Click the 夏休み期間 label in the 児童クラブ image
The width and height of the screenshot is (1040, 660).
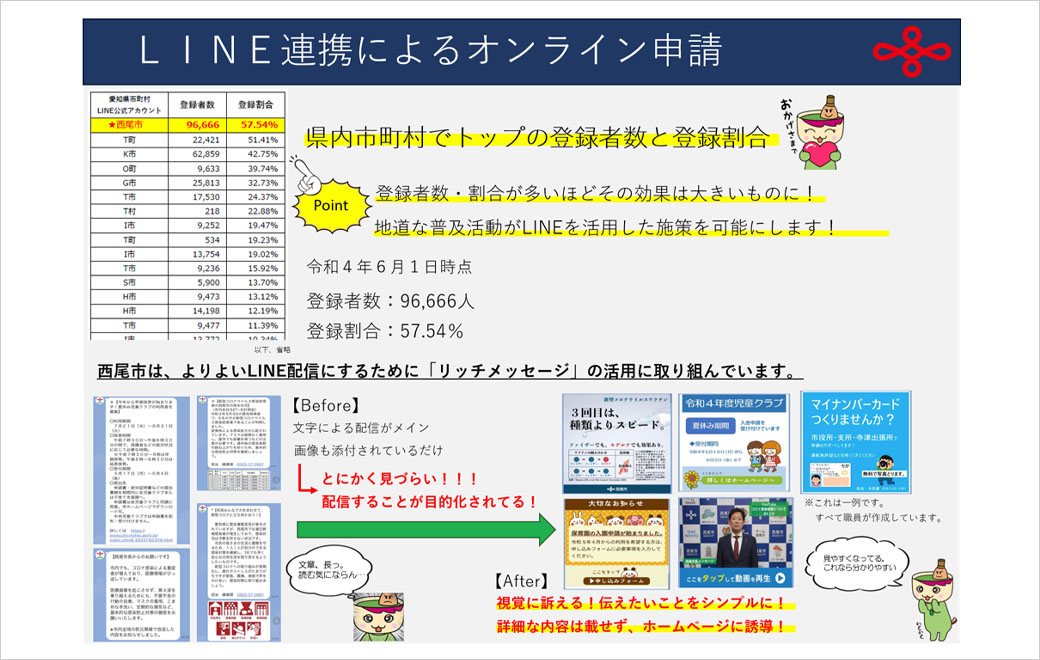coord(710,426)
